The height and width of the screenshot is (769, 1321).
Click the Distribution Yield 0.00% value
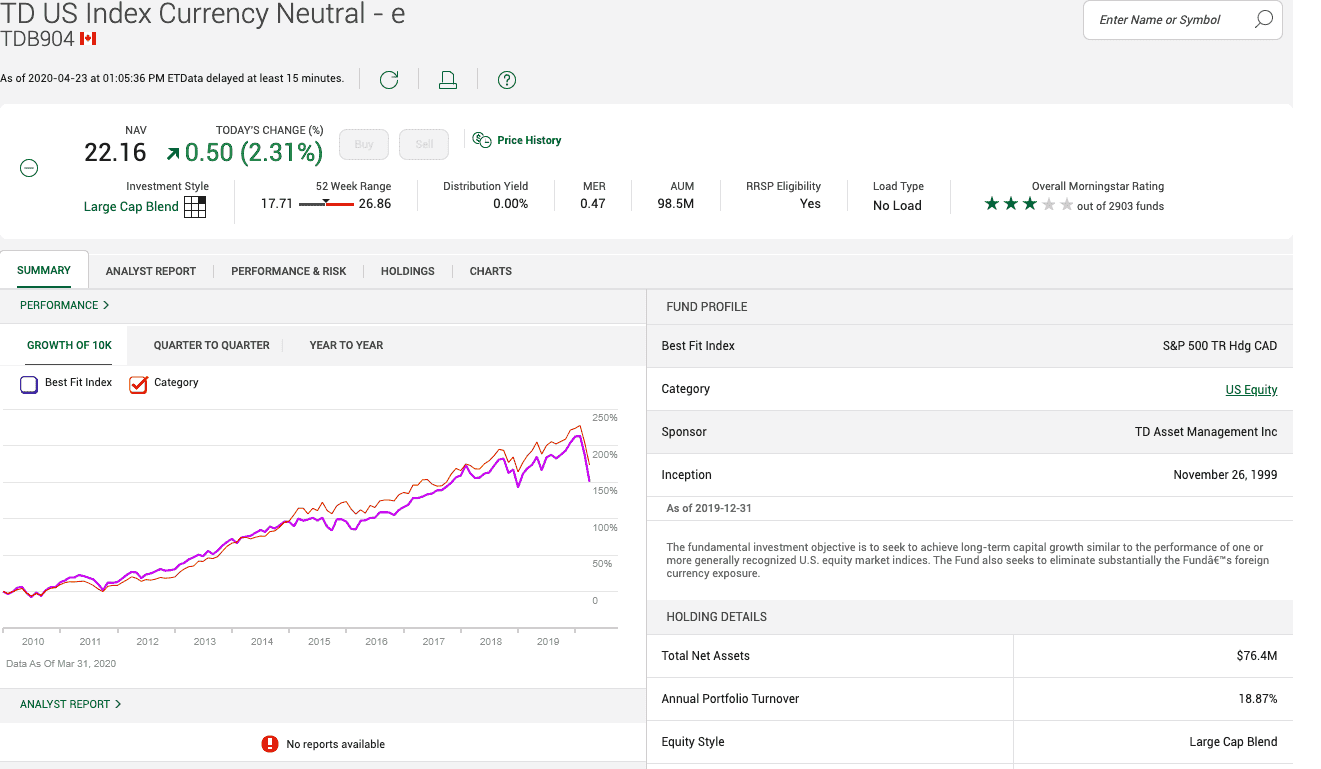pos(510,204)
